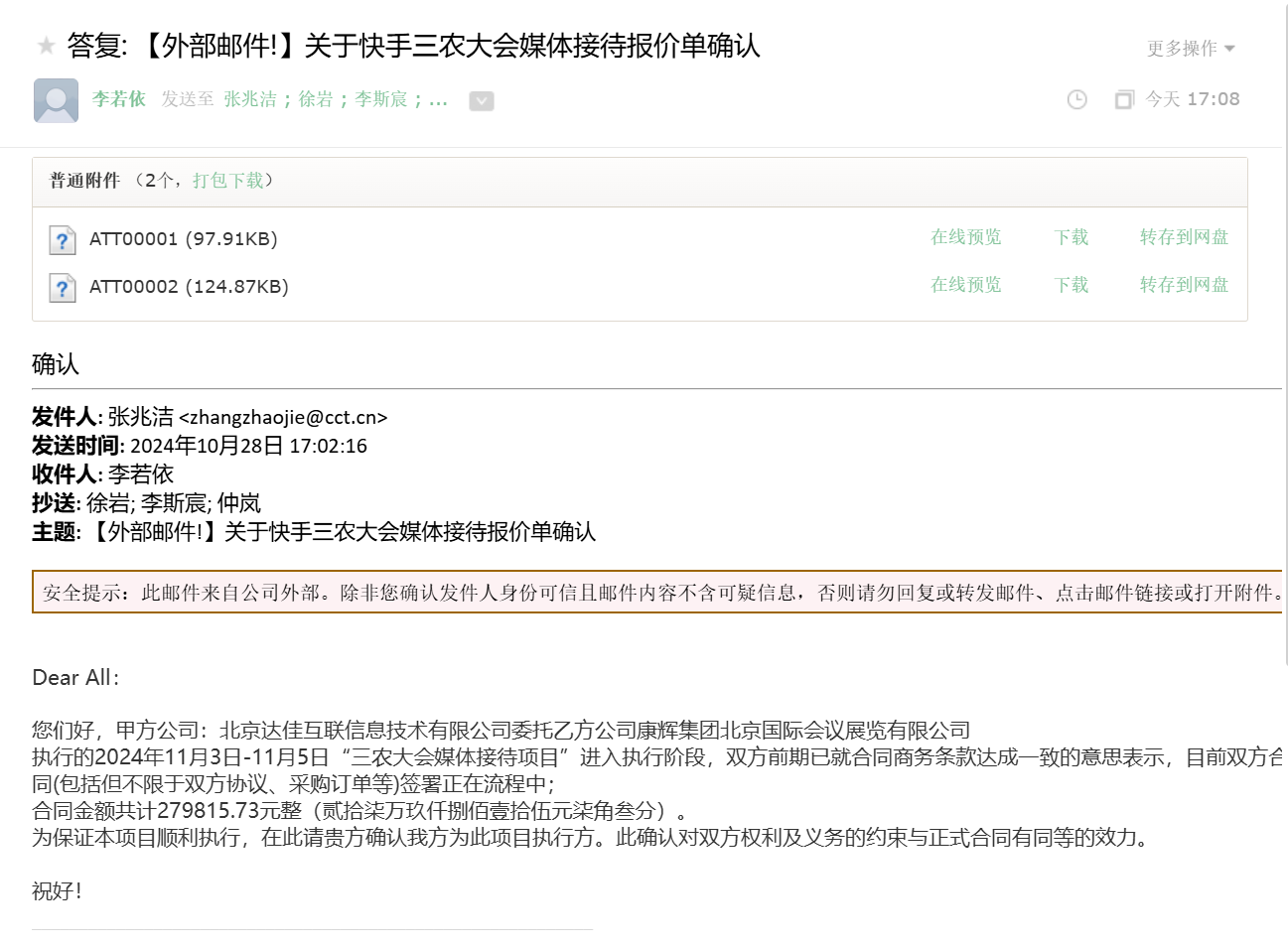This screenshot has height=948, width=1288.
Task: Click sender avatar of 李若依
Action: pyautogui.click(x=56, y=100)
